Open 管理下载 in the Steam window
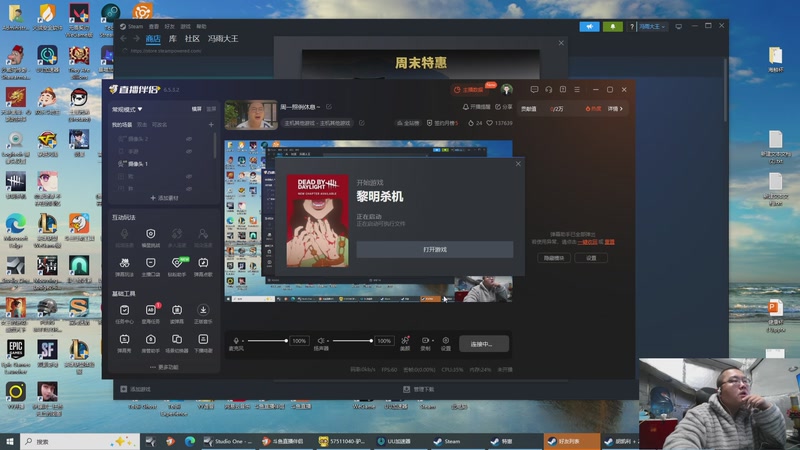The image size is (800, 450). pyautogui.click(x=419, y=389)
